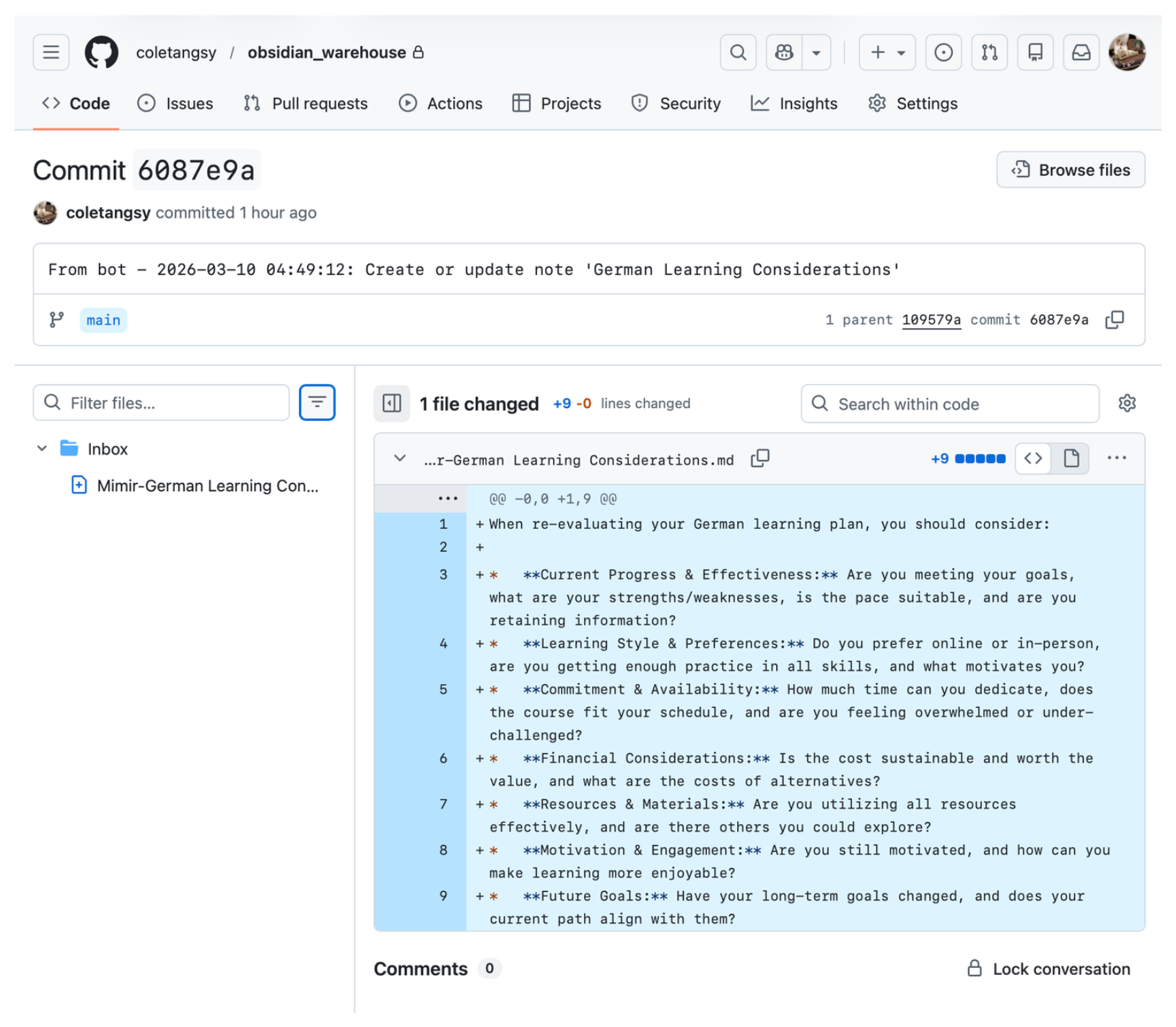
Task: Open the Actions tab
Action: click(440, 103)
